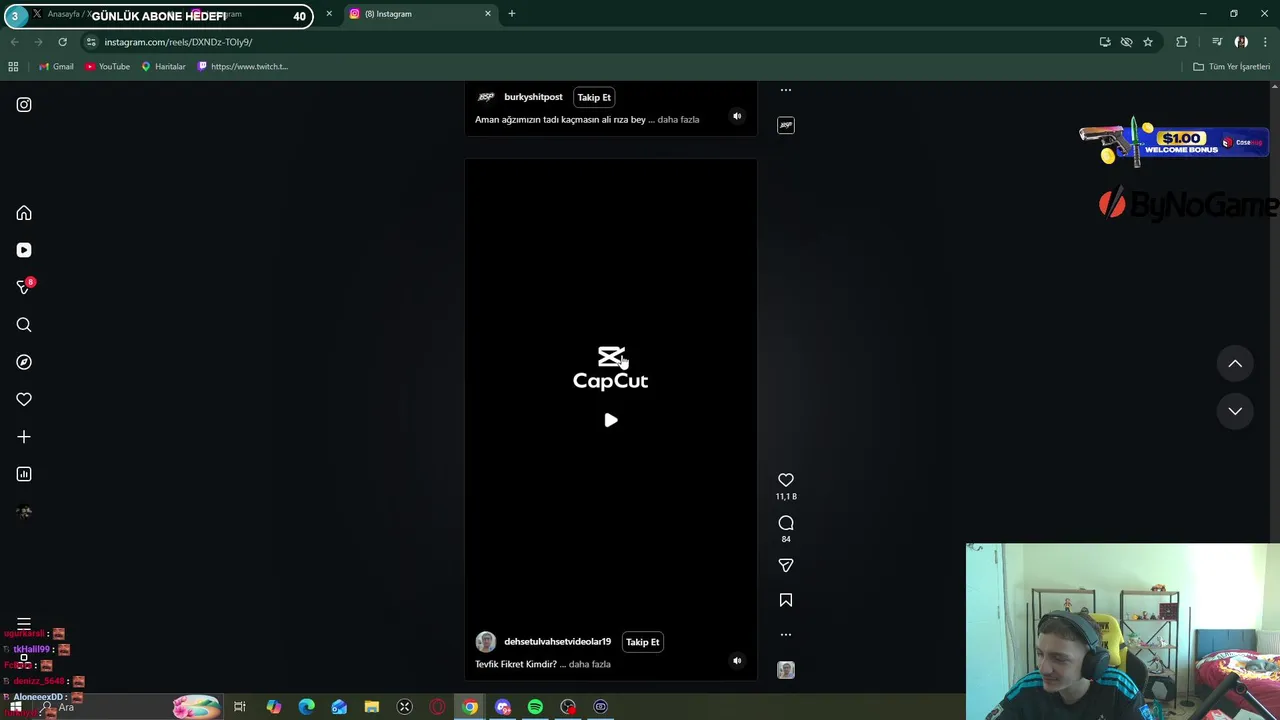Open the twitch.tv bookmark
The image size is (1280, 720).
(x=243, y=67)
